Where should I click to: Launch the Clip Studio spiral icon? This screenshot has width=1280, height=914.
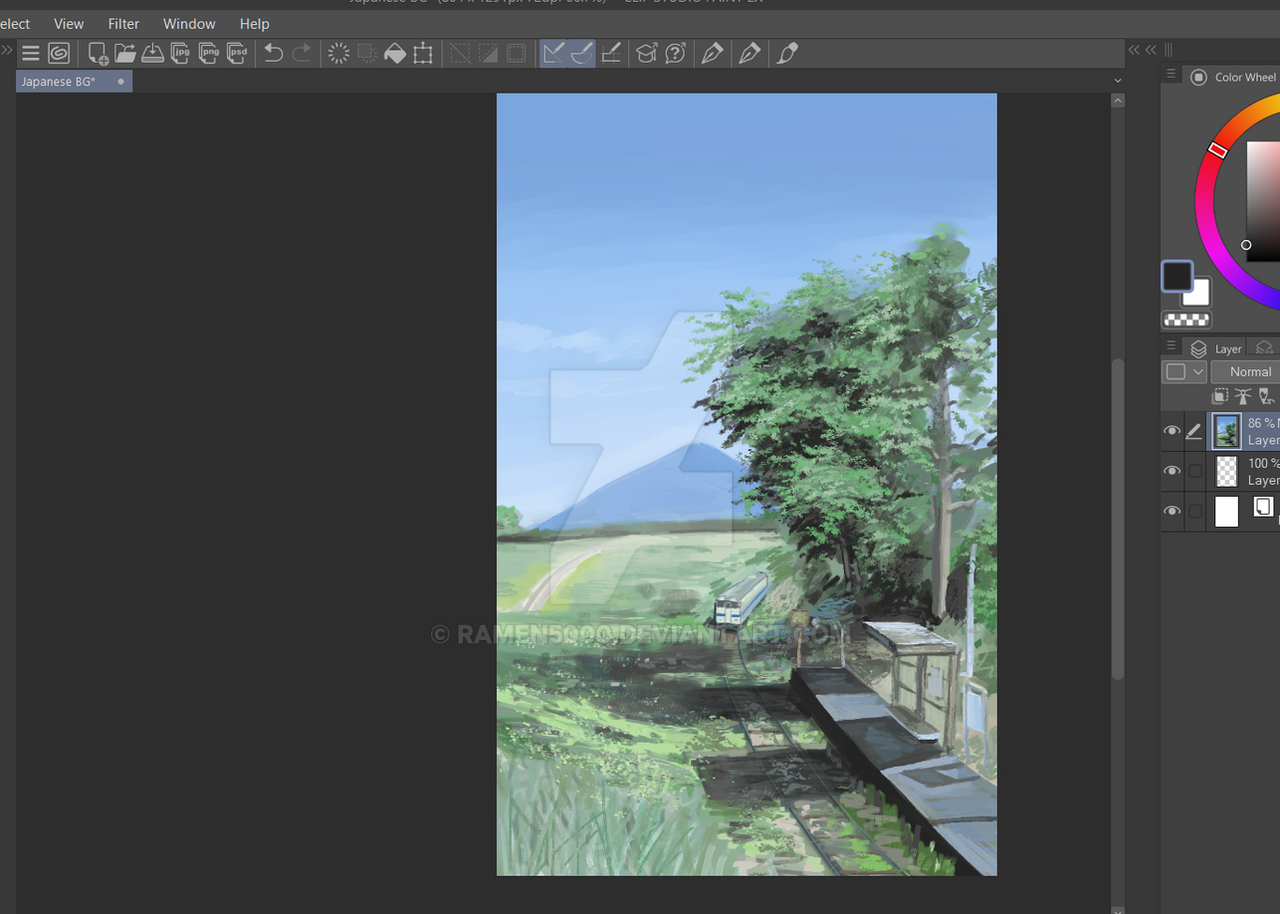(59, 54)
